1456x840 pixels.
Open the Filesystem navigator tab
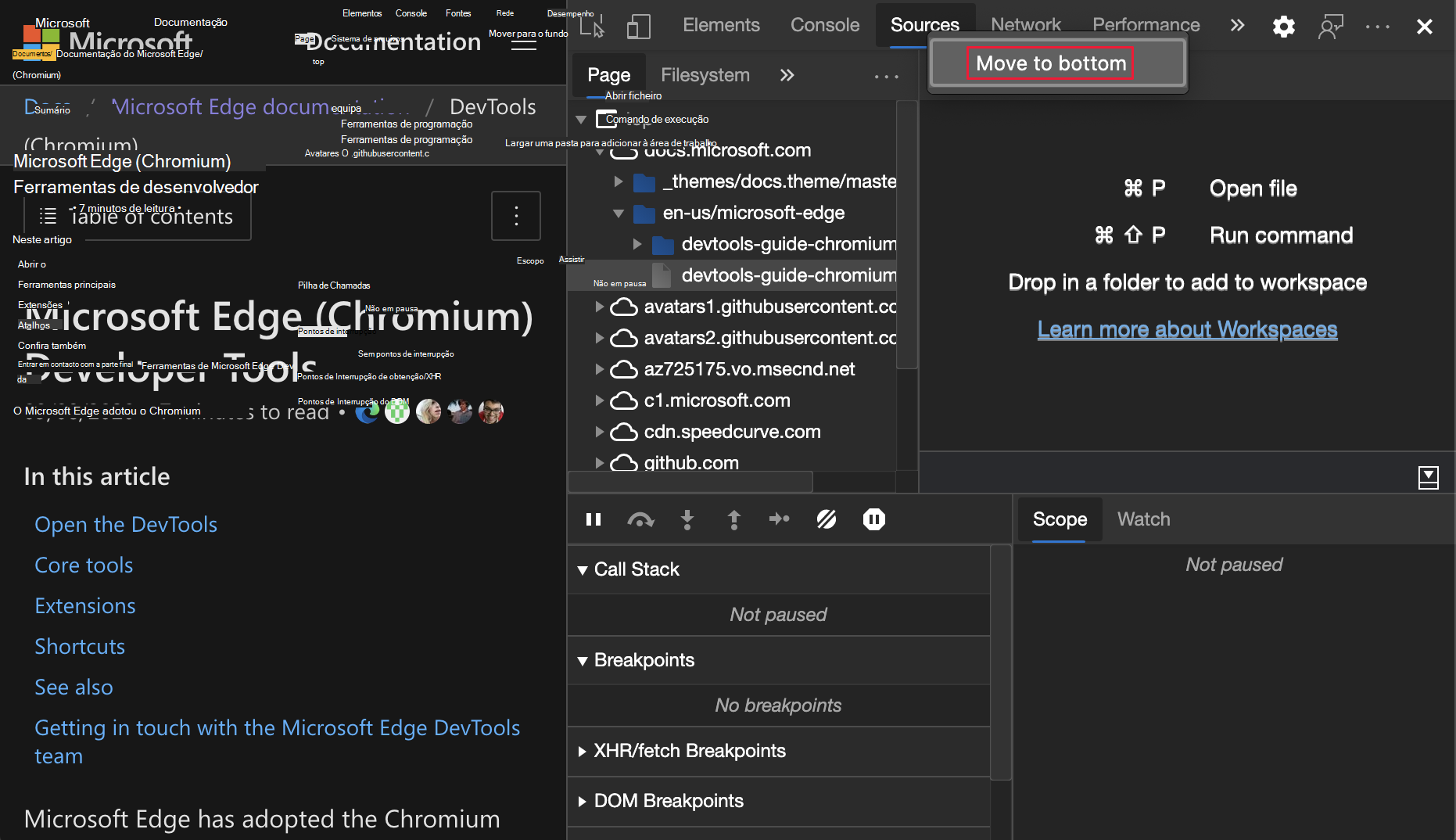(x=705, y=75)
